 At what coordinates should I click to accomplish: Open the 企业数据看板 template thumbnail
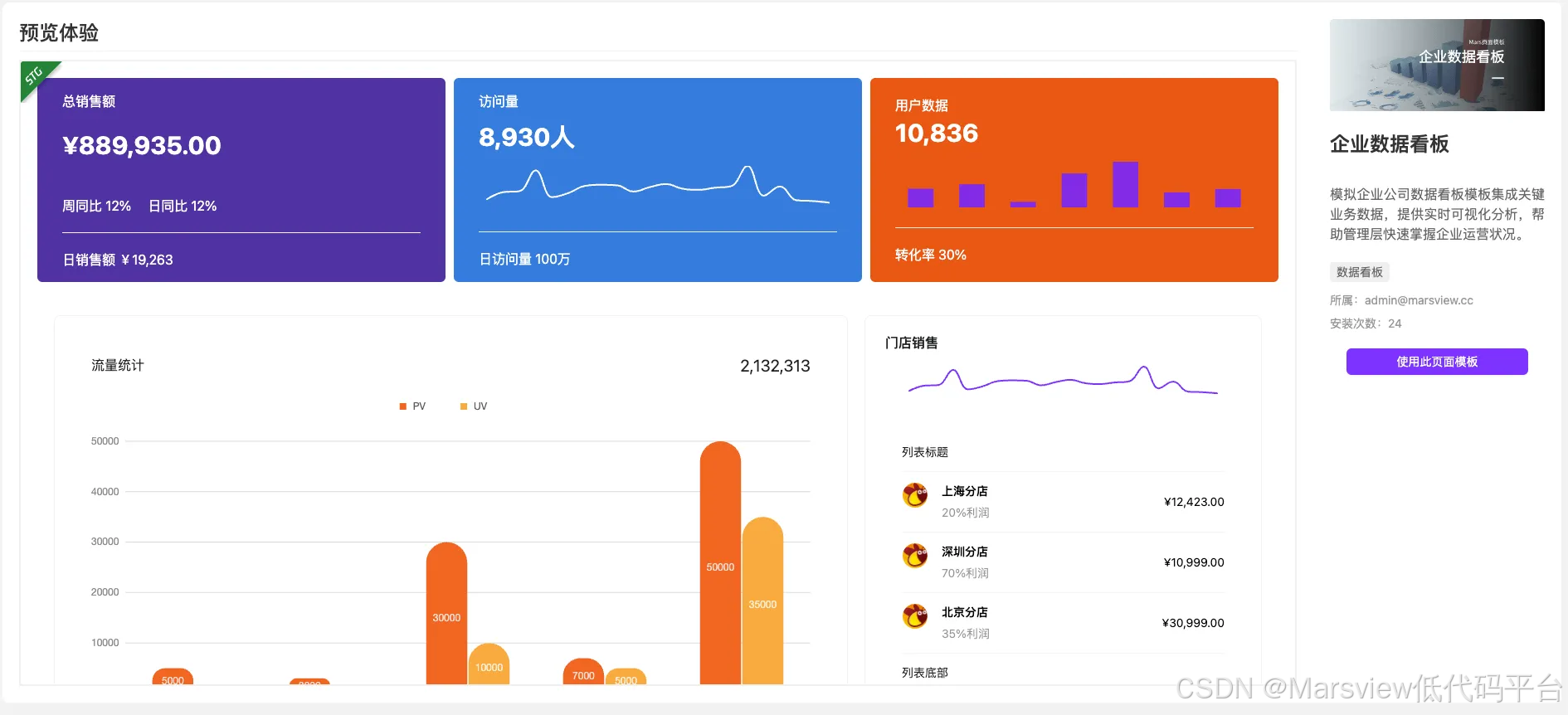click(1437, 66)
